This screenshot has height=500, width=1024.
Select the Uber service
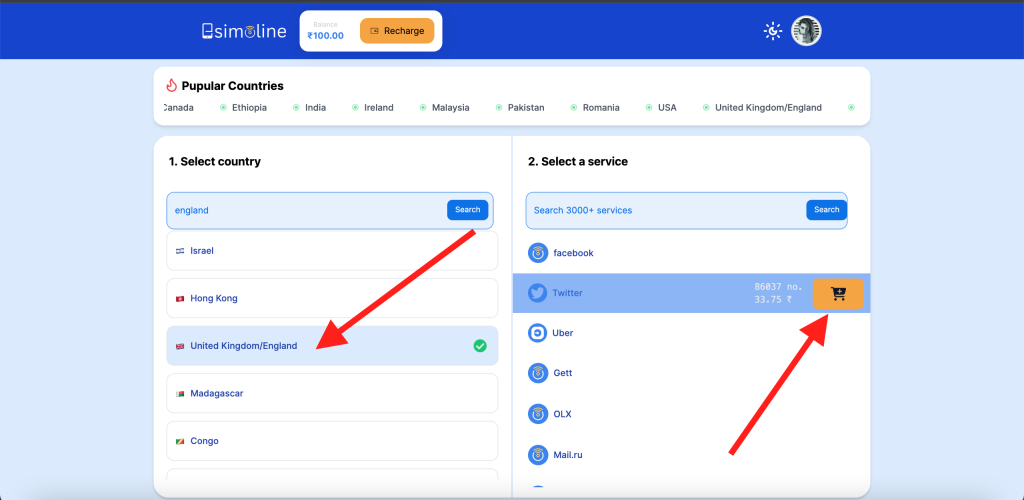tap(692, 333)
